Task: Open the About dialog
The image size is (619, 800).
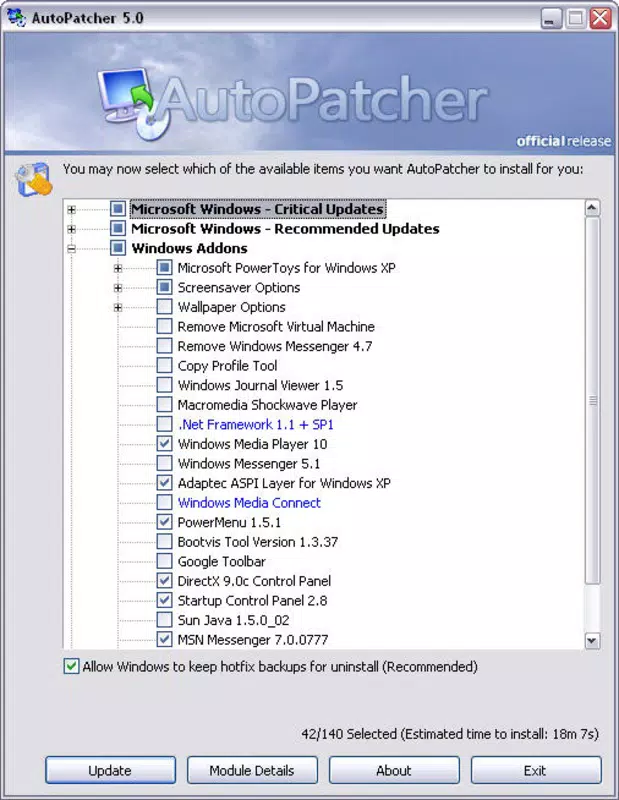Action: pos(394,770)
